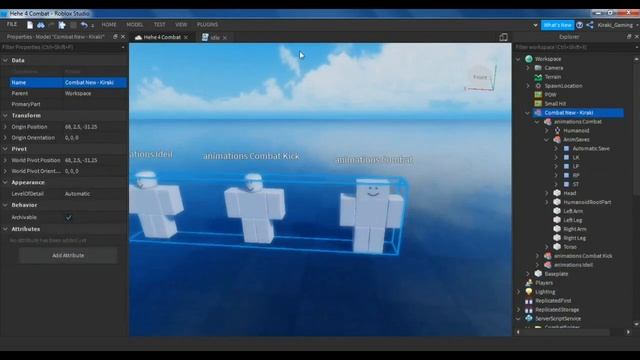Click the Undo arrow in quick-access toolbar
The image size is (640, 360).
point(84,25)
